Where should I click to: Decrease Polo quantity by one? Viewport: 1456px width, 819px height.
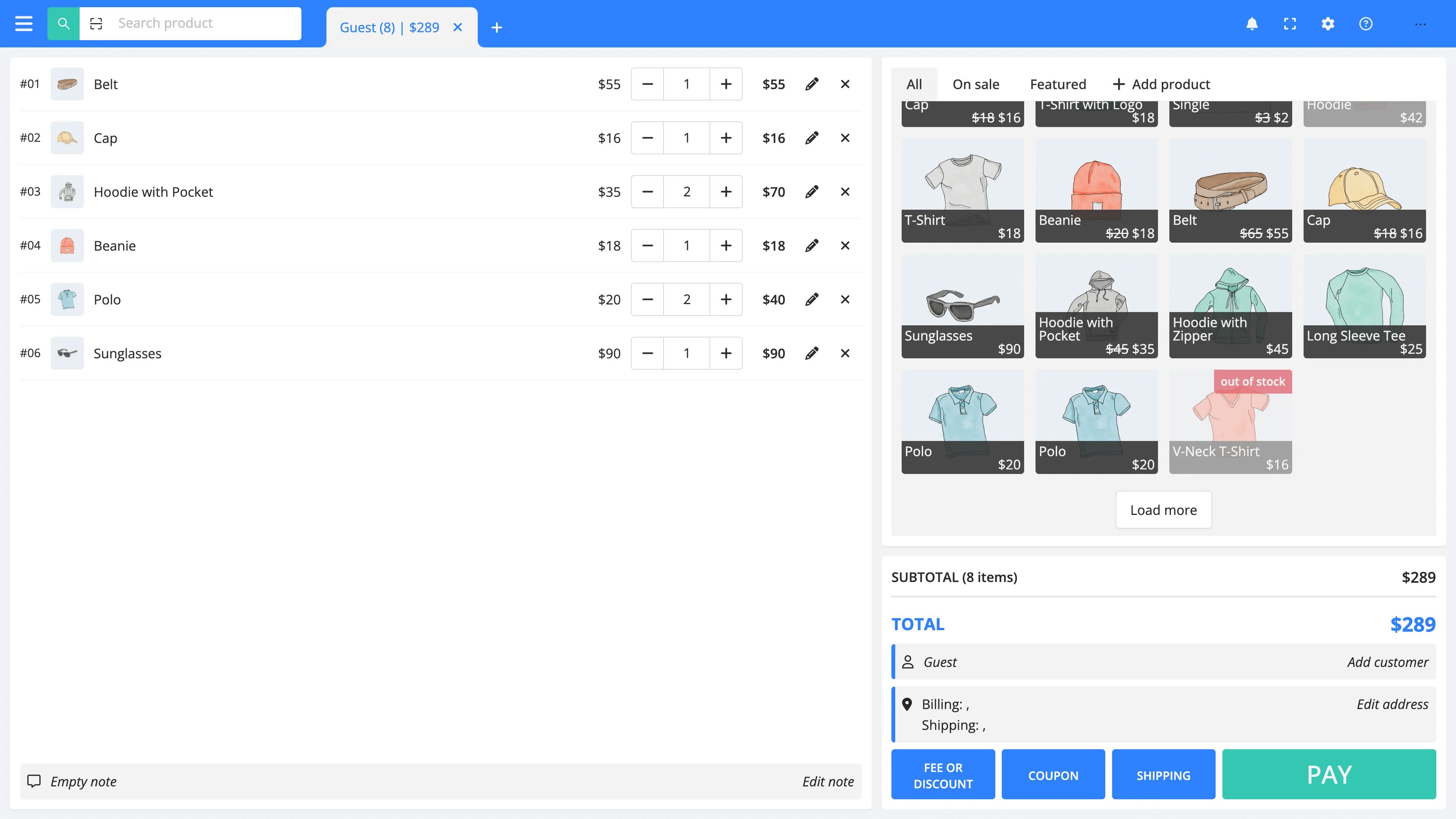tap(648, 300)
